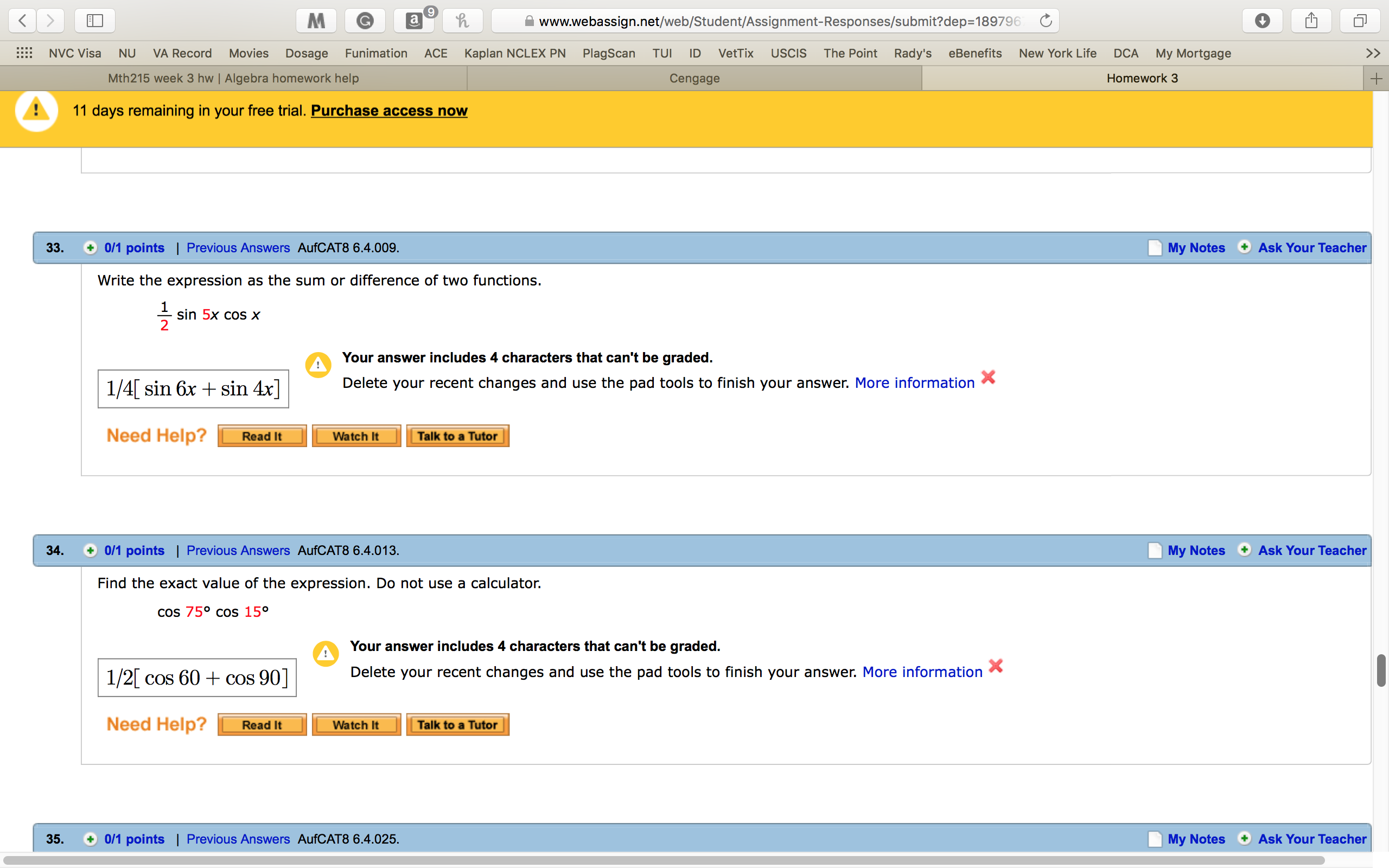Expand points details for question 34

(x=90, y=551)
